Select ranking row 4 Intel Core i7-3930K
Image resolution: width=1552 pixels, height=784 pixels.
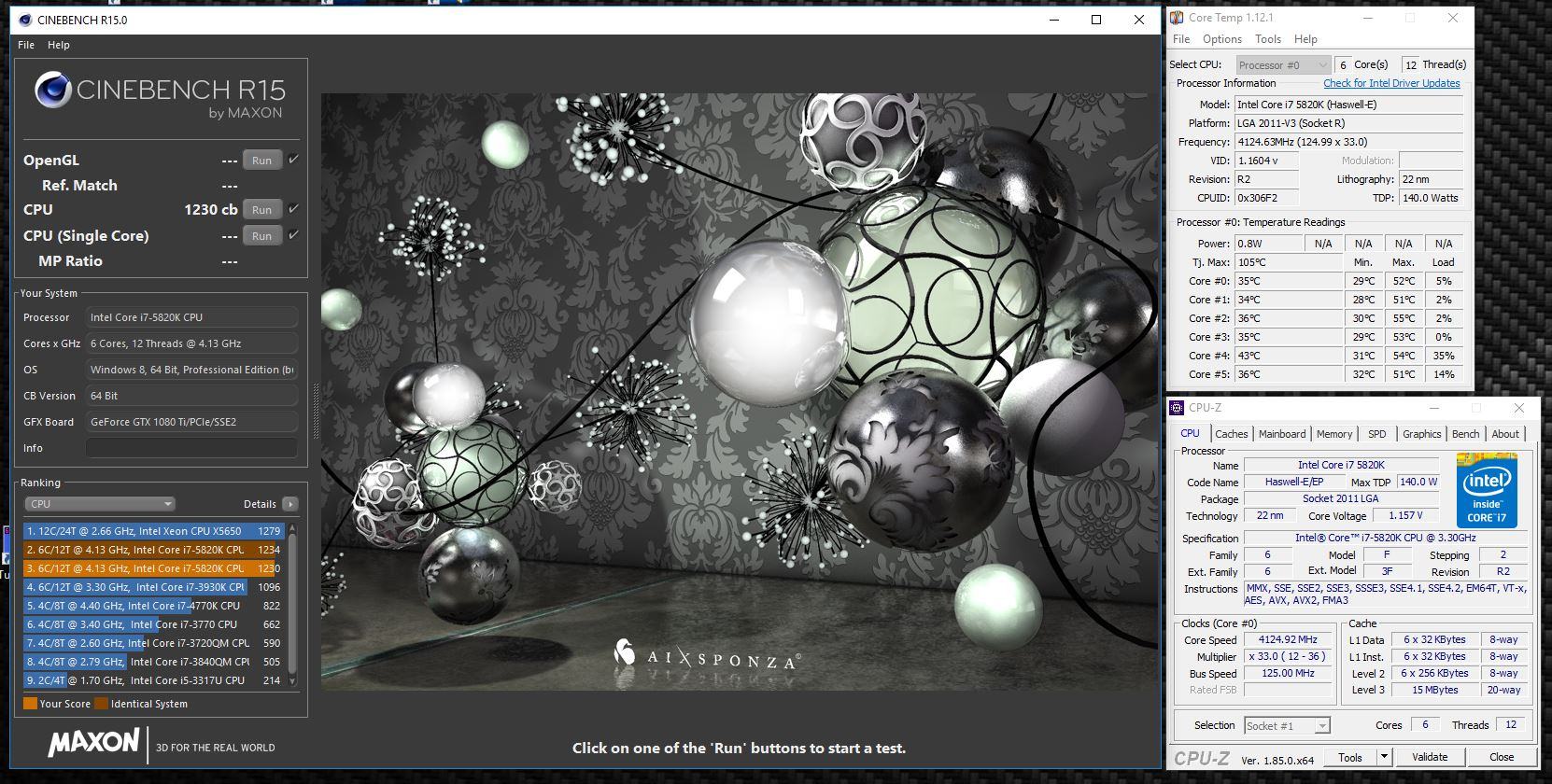(x=152, y=587)
